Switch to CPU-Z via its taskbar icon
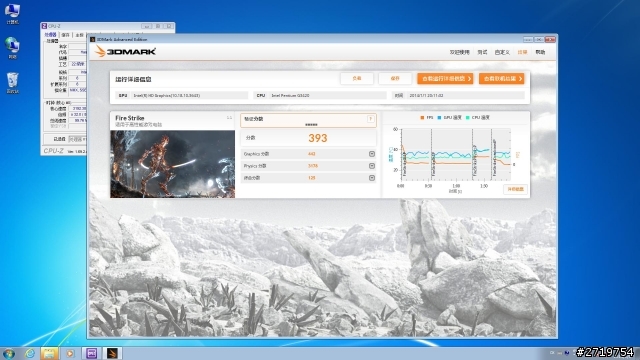Screen dimensions: 640x360 91,353
